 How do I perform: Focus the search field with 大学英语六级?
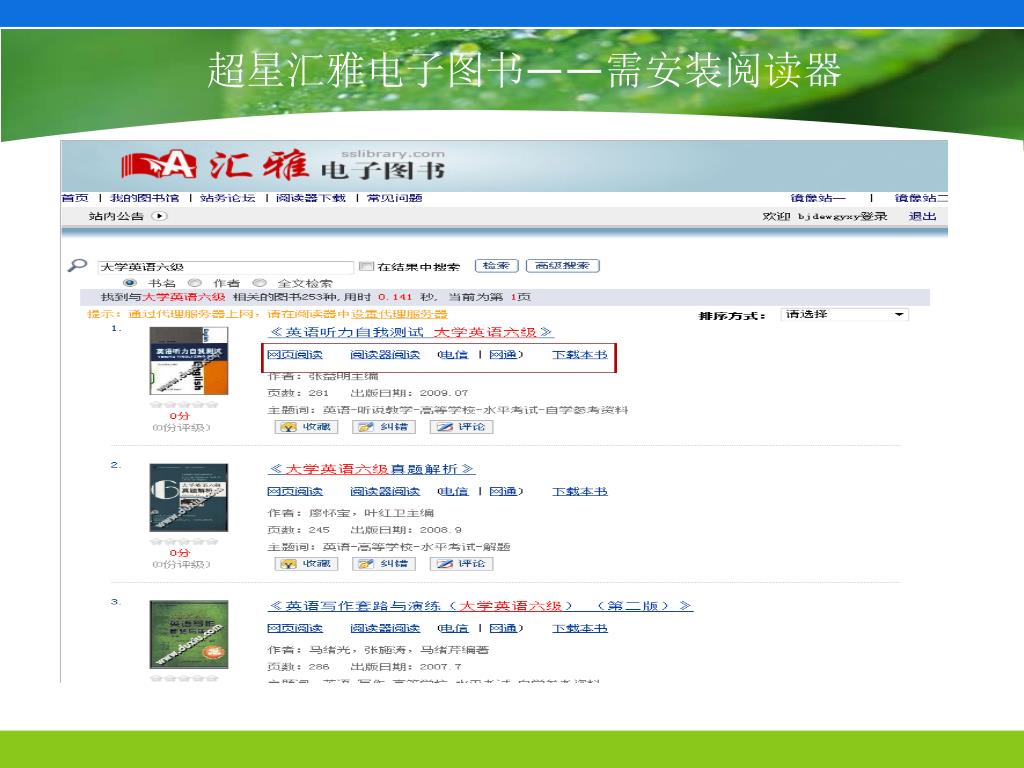click(x=225, y=267)
